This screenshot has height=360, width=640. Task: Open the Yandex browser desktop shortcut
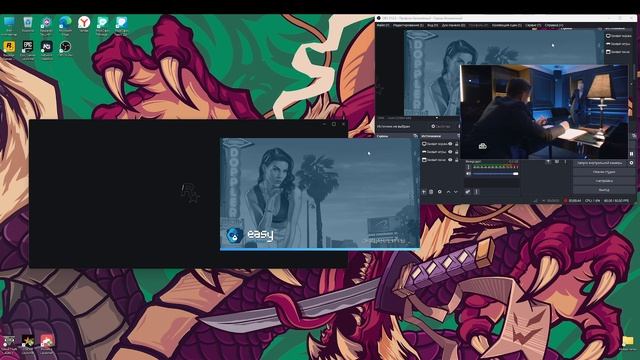84,24
